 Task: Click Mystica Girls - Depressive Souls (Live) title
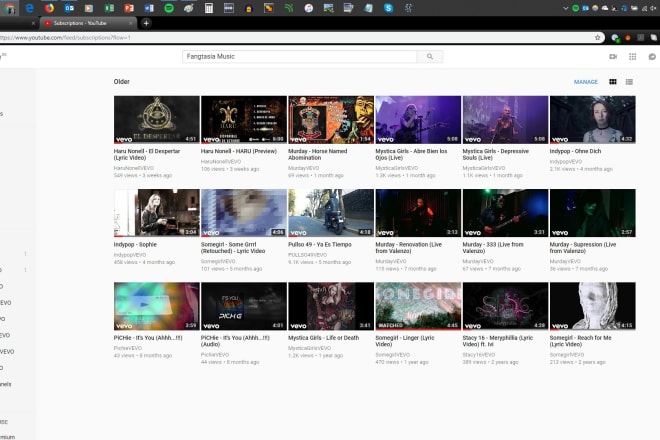pos(495,154)
